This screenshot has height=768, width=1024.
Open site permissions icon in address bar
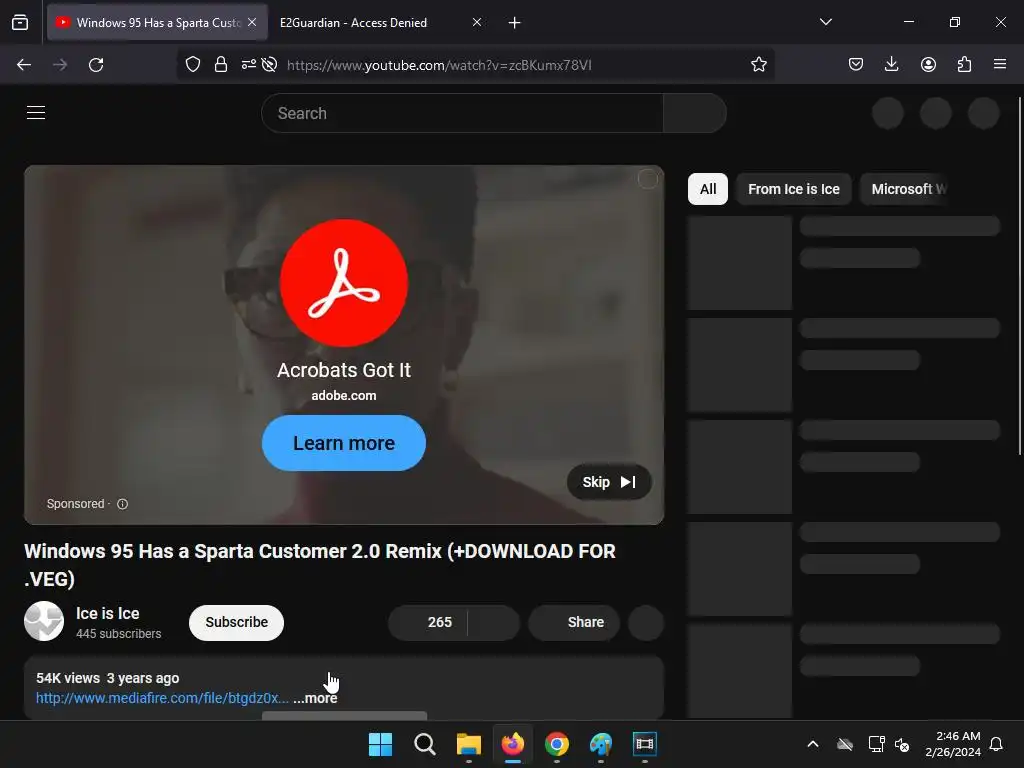tap(249, 65)
